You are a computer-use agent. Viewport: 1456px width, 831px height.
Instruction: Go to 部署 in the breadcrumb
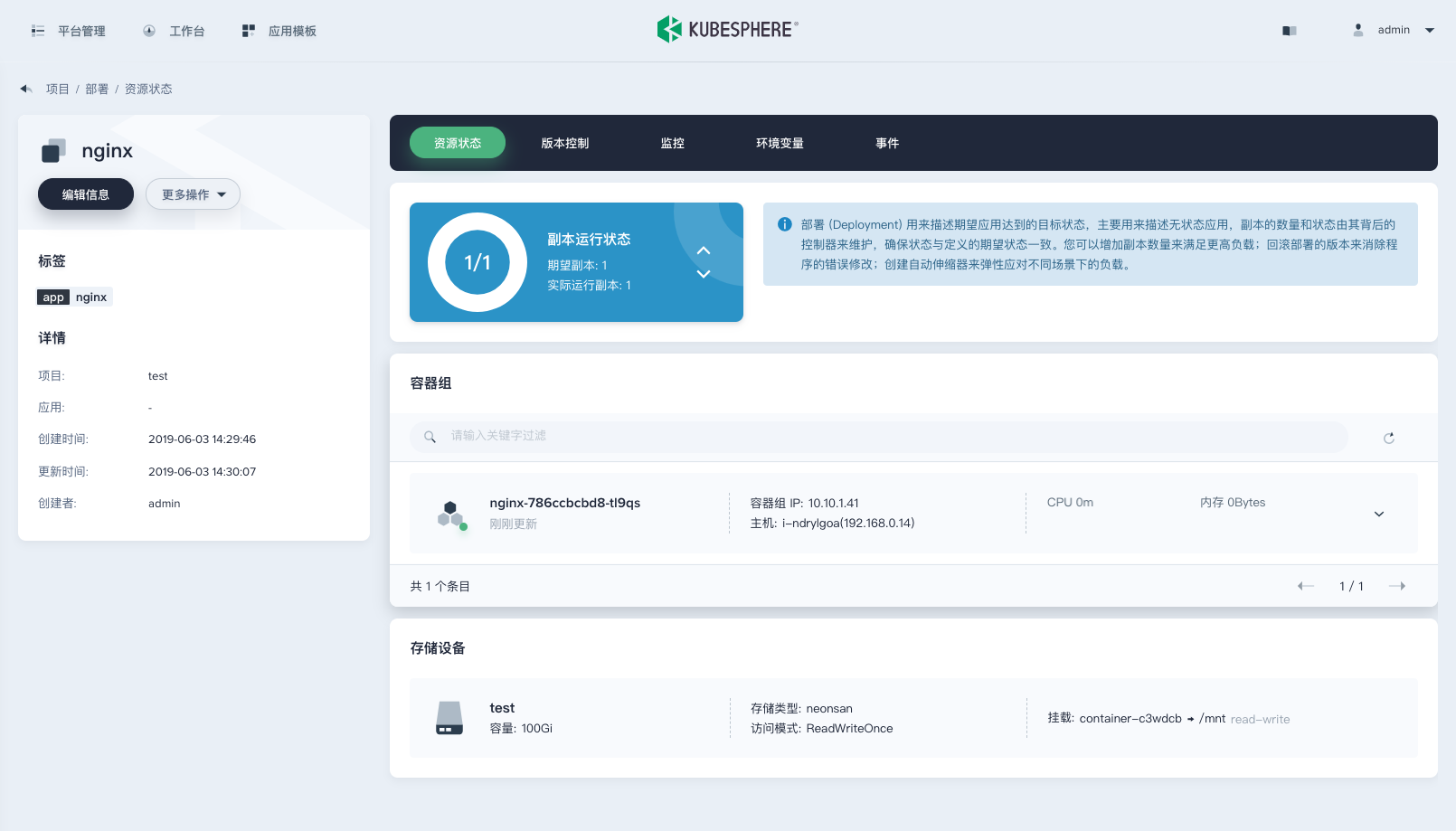point(97,89)
